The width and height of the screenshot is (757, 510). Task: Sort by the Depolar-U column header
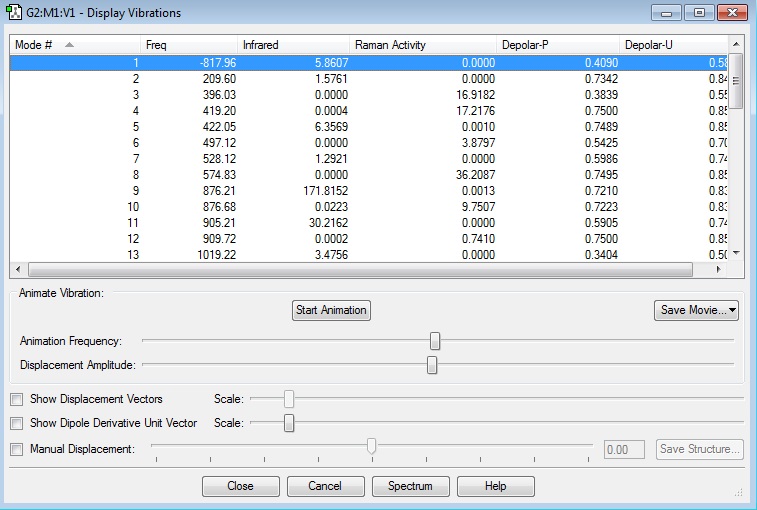[x=673, y=45]
